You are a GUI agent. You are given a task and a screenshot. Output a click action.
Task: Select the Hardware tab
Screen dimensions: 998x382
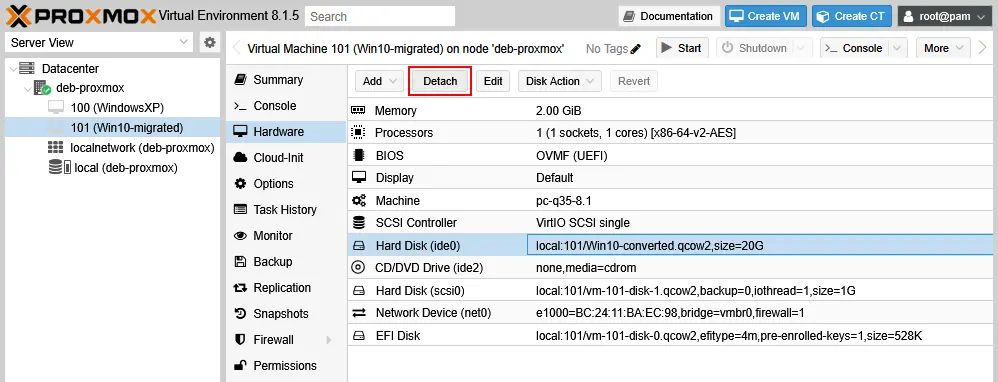tap(286, 132)
